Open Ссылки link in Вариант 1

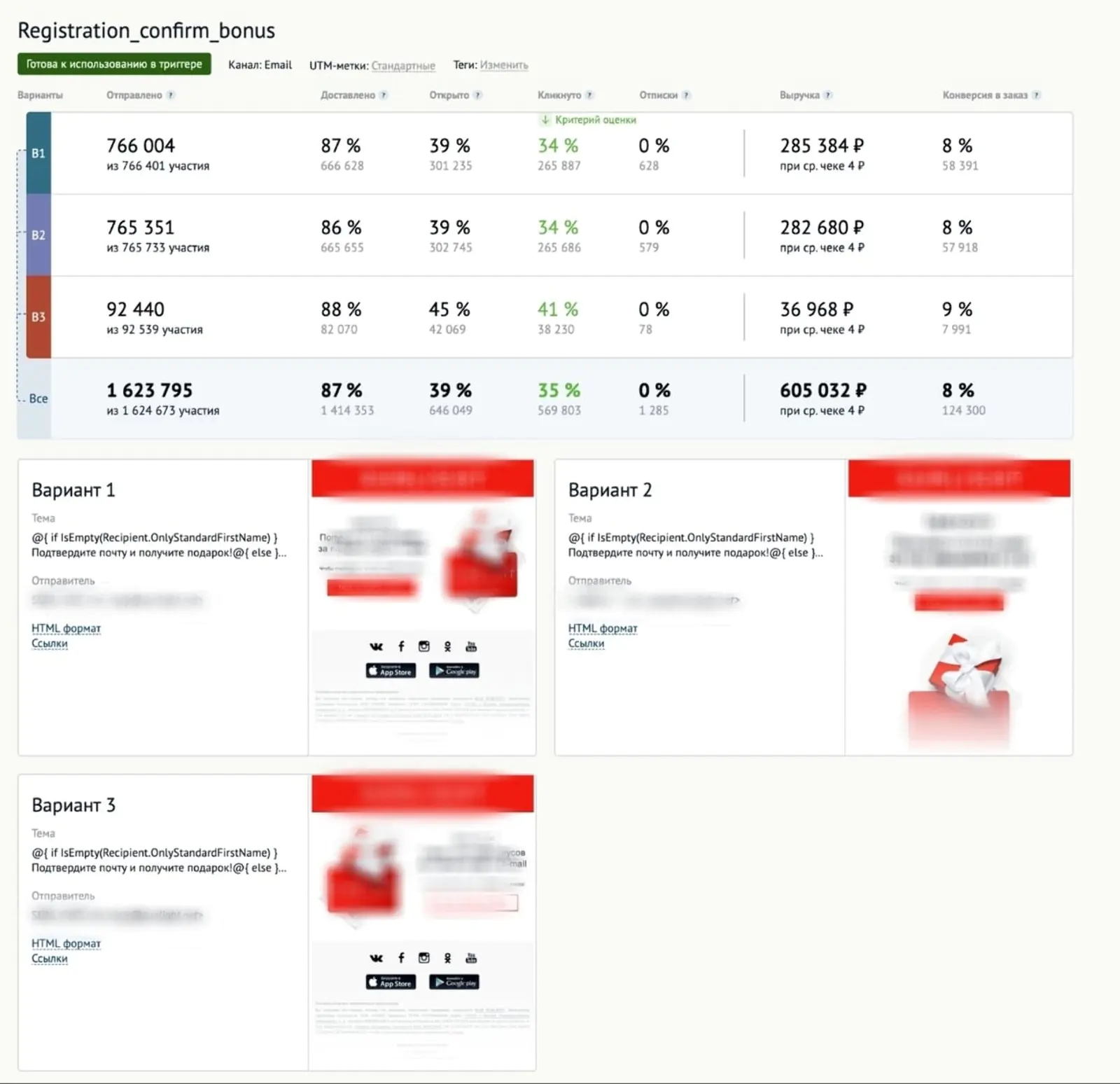coord(50,644)
